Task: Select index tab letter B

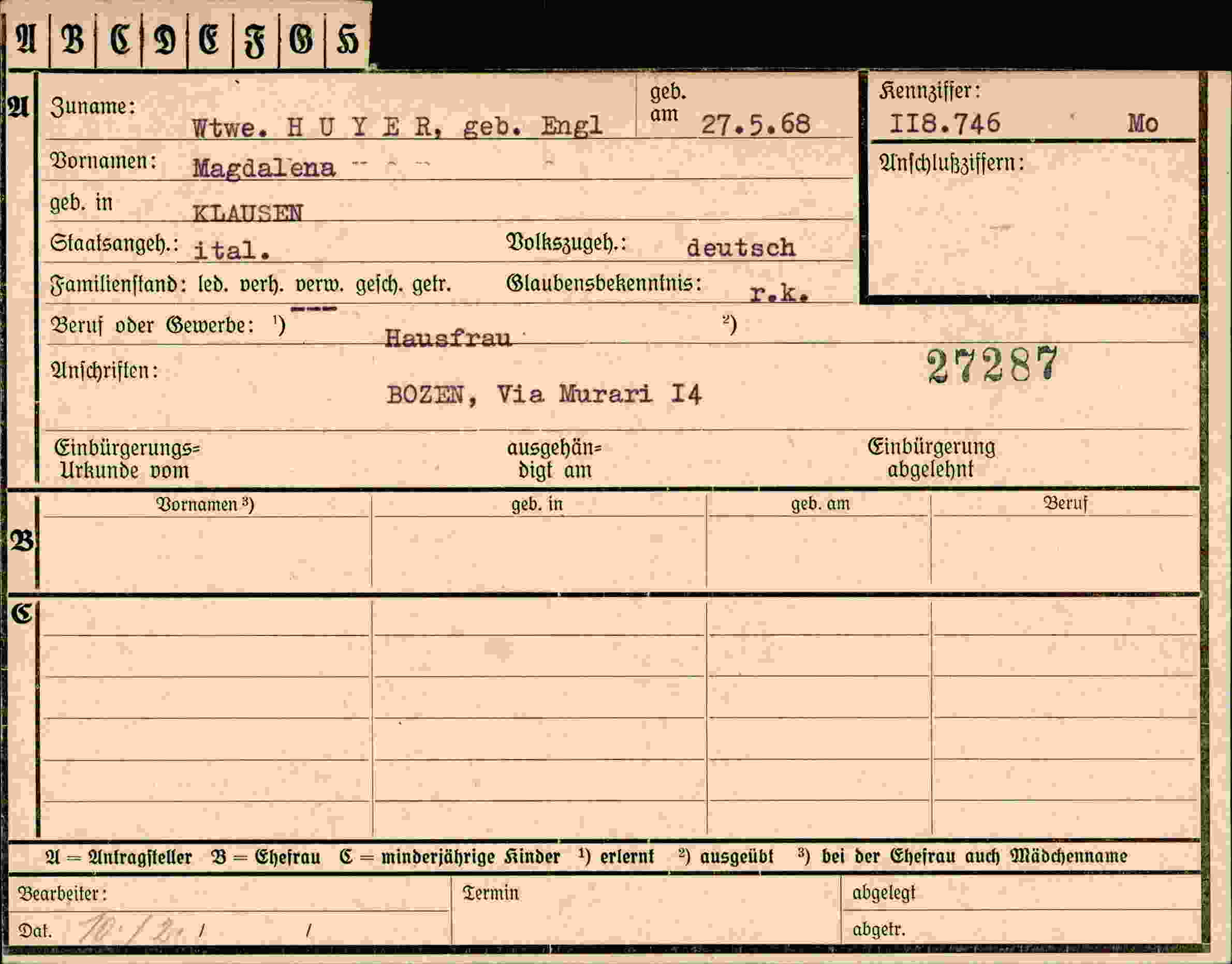Action: pyautogui.click(x=73, y=39)
